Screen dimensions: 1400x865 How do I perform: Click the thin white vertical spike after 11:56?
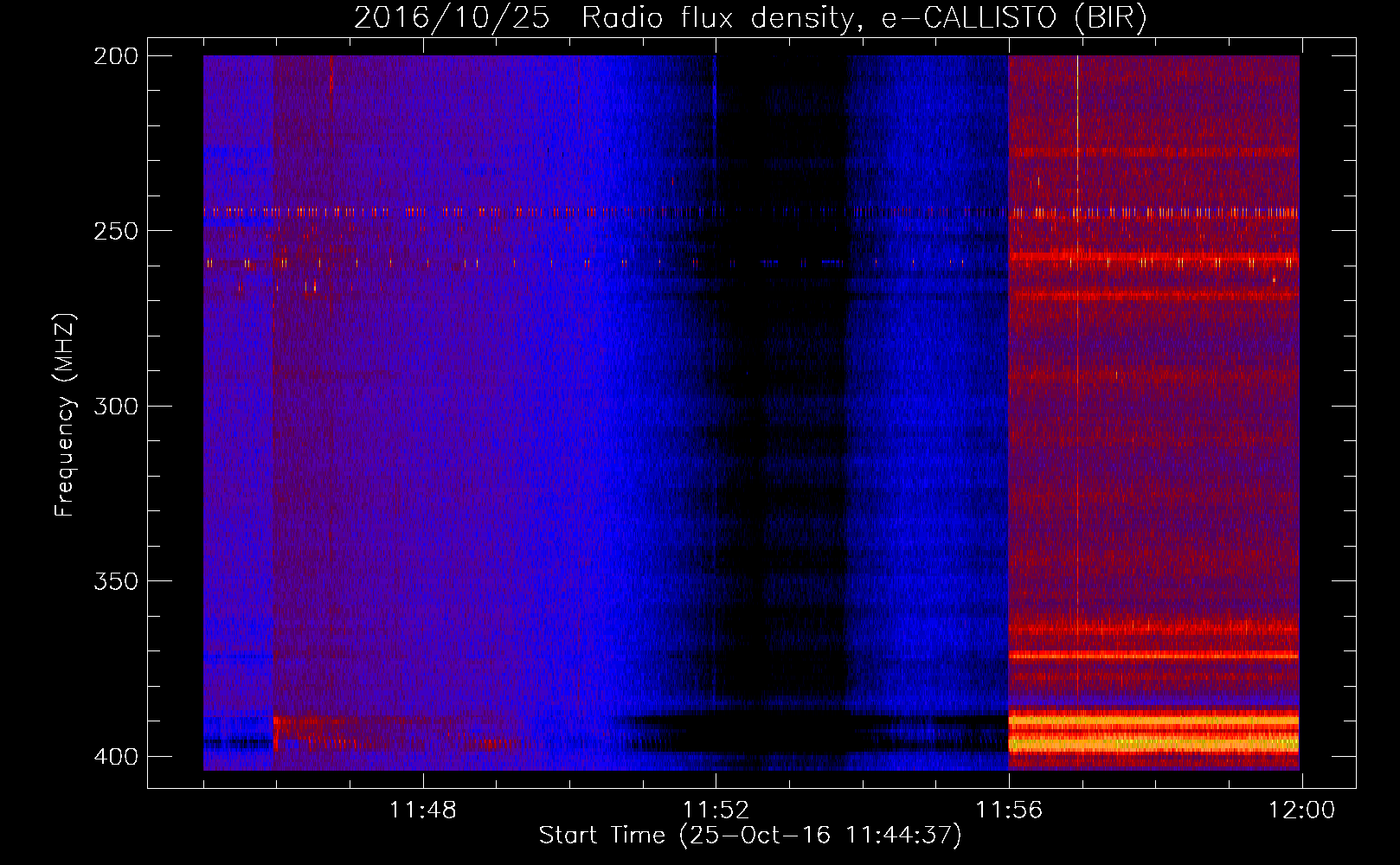click(1077, 329)
